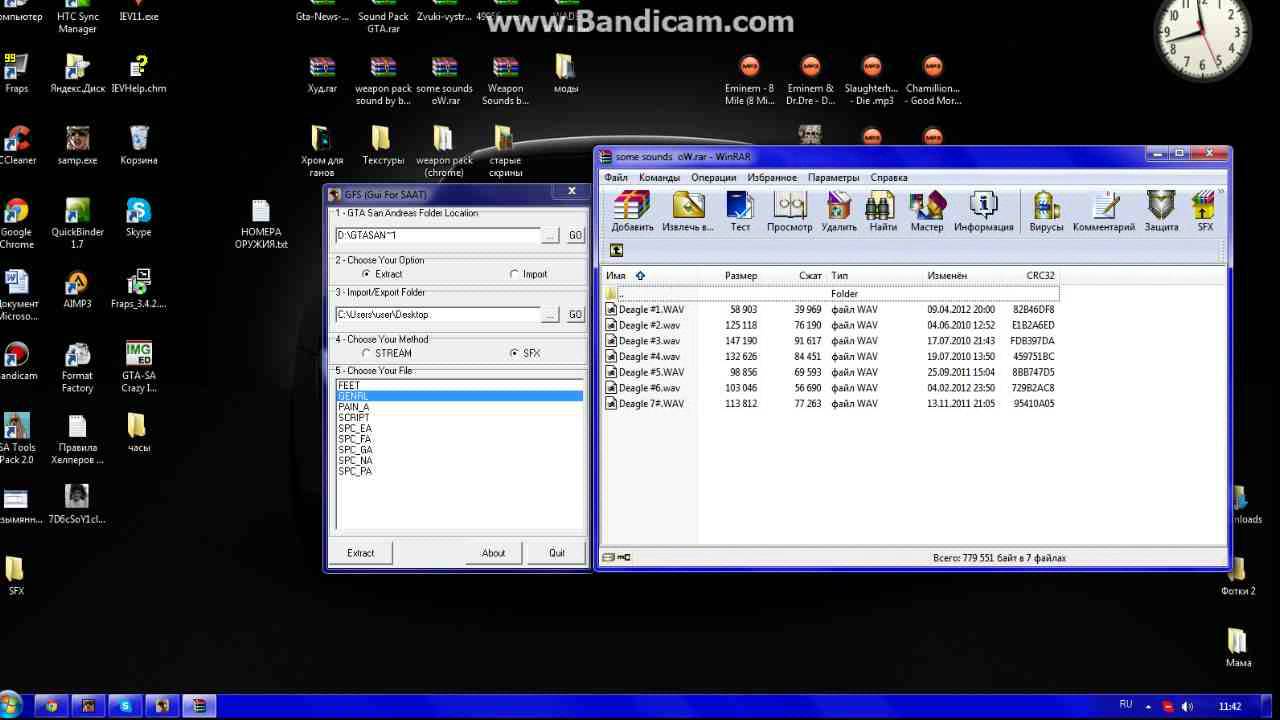The image size is (1280, 720).
Task: Open the Операции menu
Action: [x=713, y=177]
